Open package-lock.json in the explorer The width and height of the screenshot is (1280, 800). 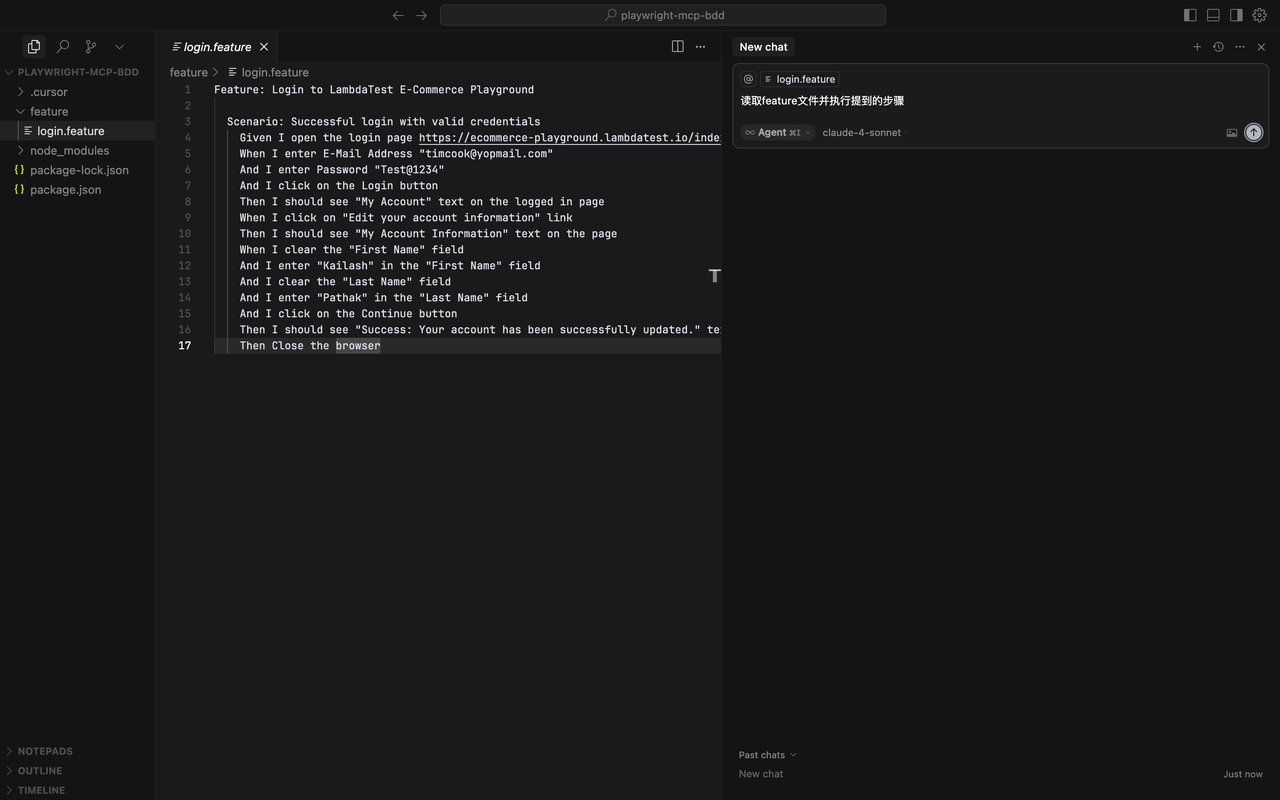[79, 170]
